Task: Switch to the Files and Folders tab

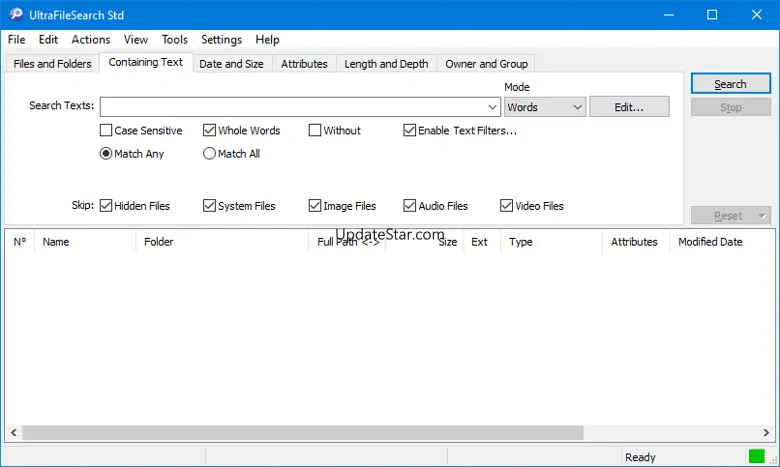Action: 52,64
